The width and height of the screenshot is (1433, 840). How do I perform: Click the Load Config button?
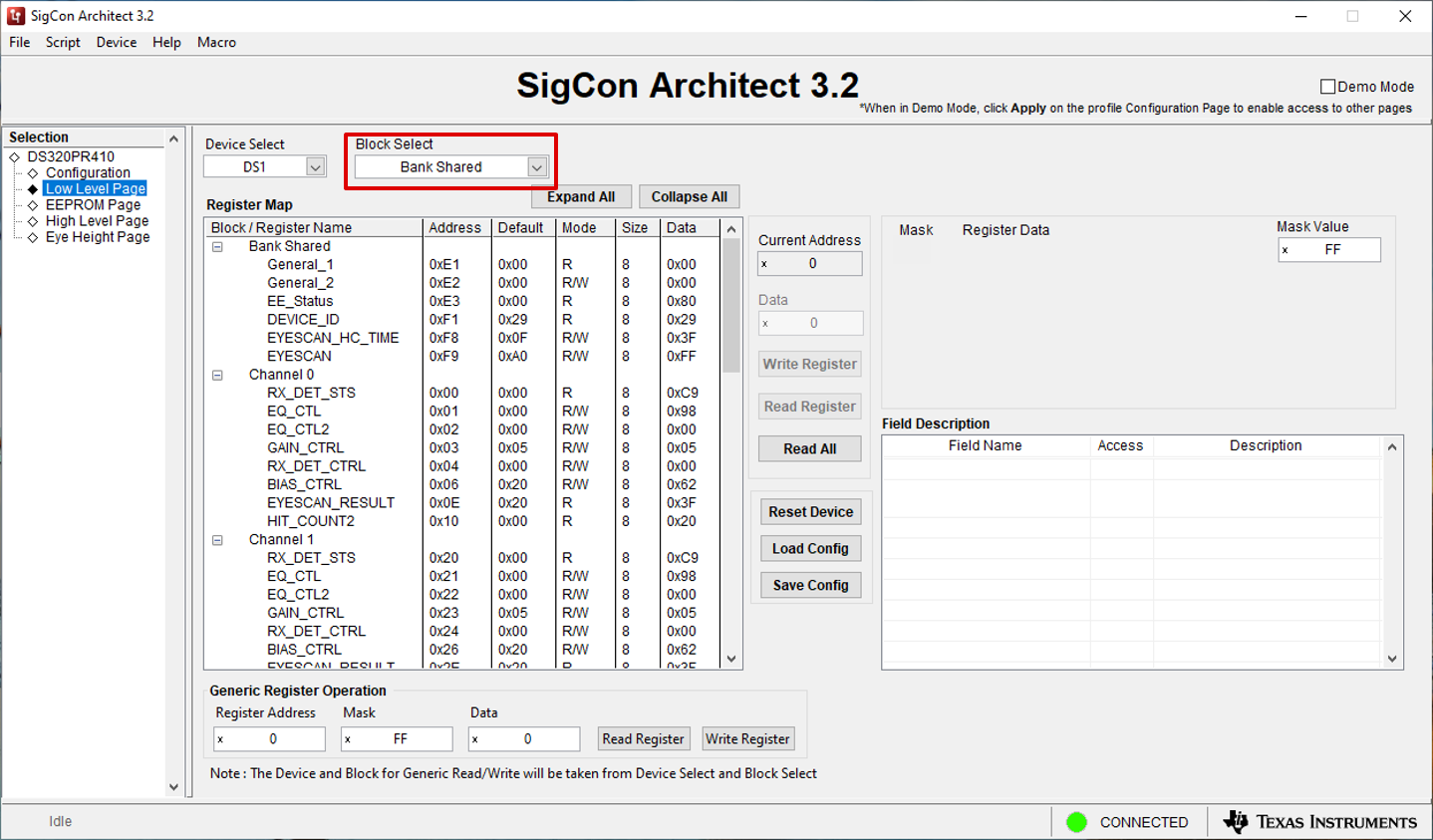(810, 548)
